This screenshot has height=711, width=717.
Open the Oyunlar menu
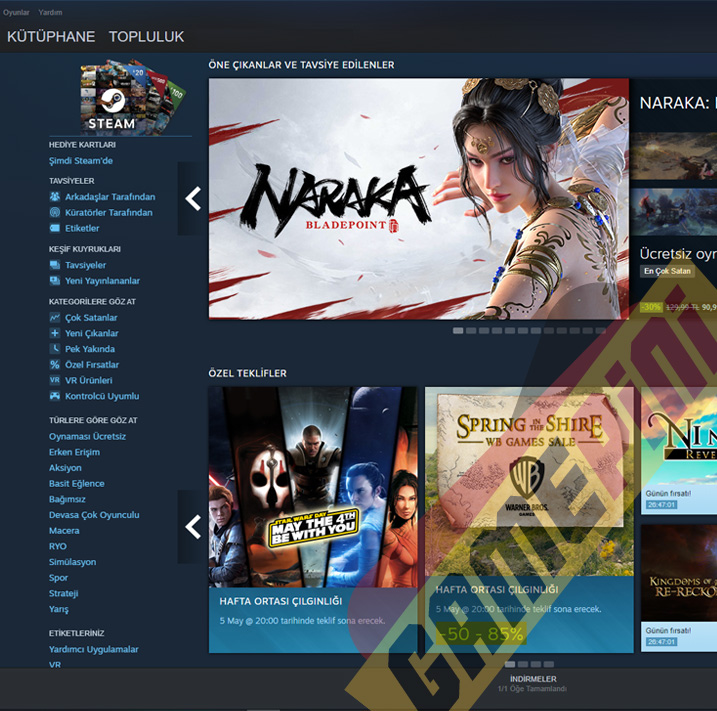[x=17, y=12]
